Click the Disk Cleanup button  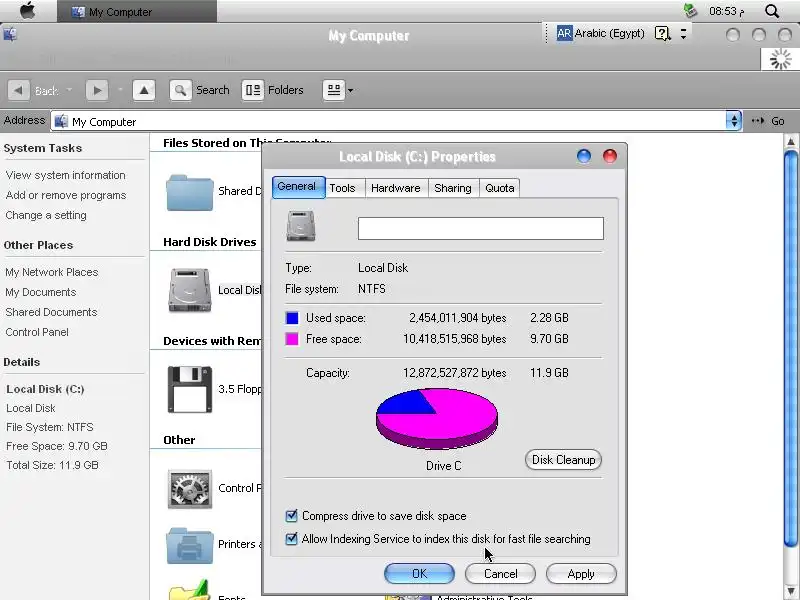click(x=563, y=460)
